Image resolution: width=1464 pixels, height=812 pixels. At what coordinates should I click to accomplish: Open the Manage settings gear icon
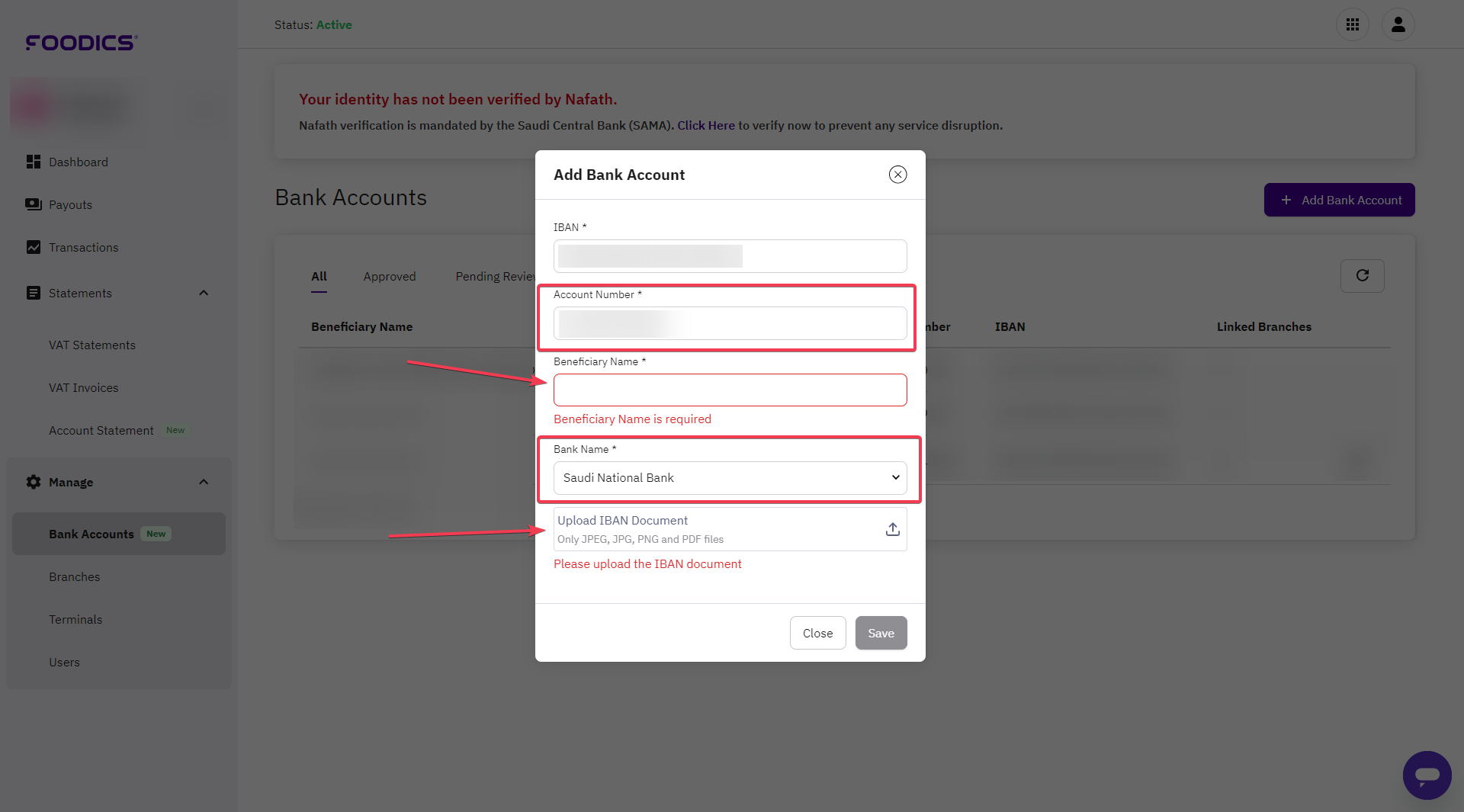click(x=34, y=482)
